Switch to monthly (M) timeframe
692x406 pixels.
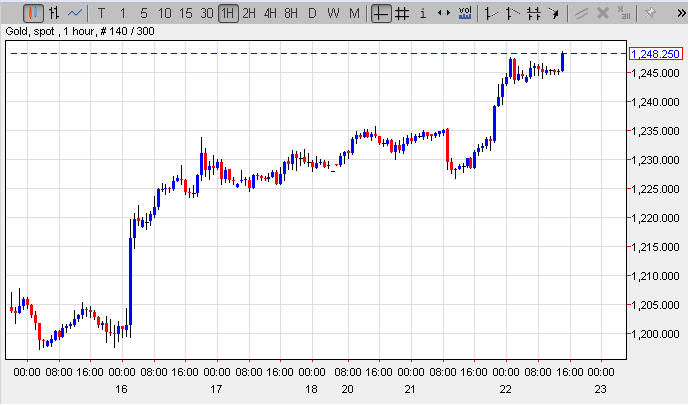[x=354, y=13]
